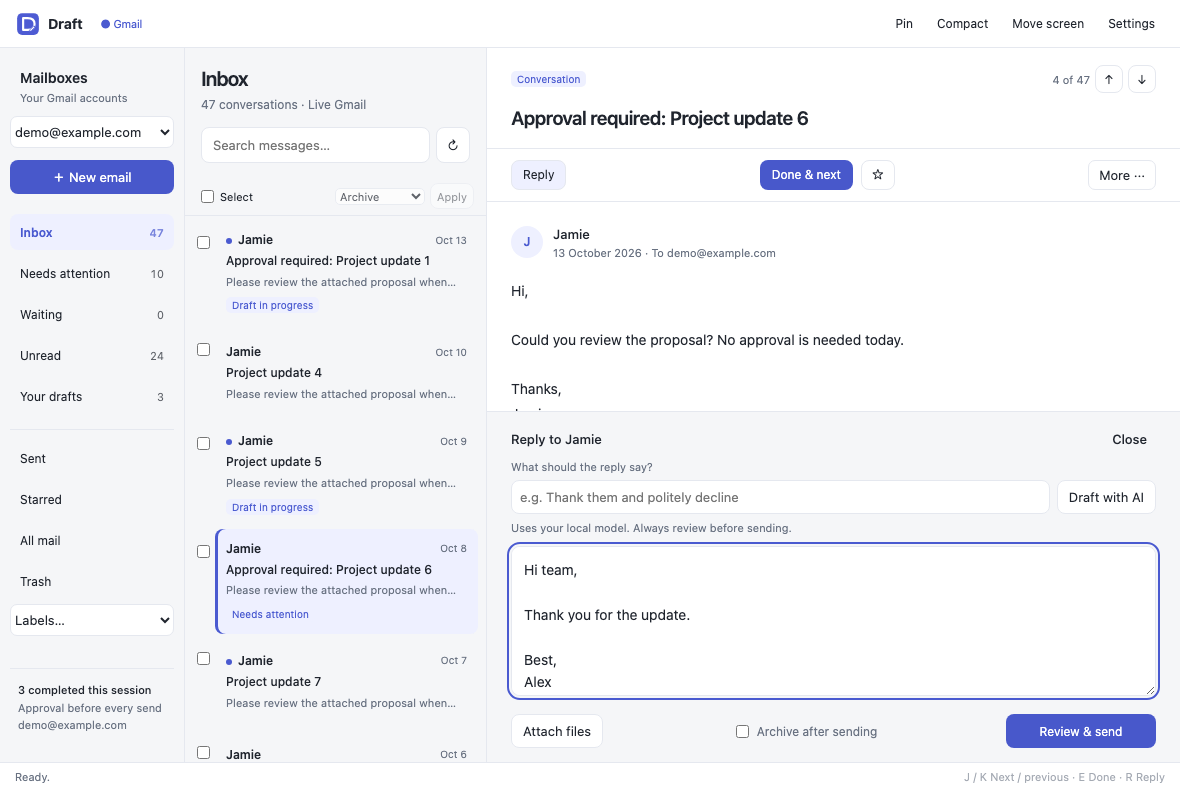Check the box for Approval required: Project update 6
This screenshot has width=1180, height=790.
(203, 551)
